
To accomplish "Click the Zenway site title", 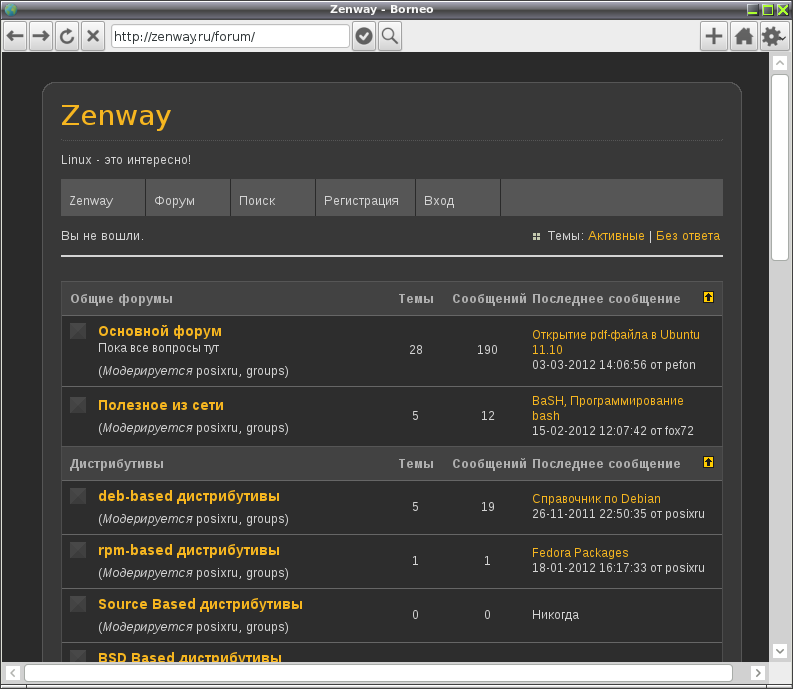I will coord(116,116).
